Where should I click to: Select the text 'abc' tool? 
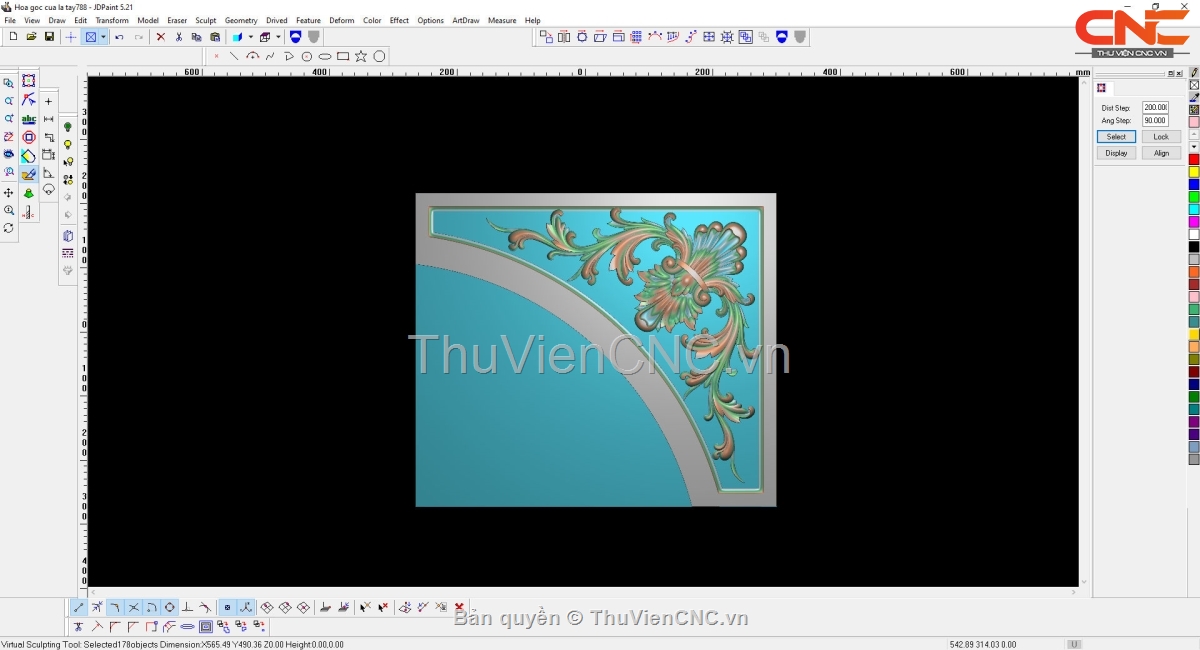click(x=29, y=119)
